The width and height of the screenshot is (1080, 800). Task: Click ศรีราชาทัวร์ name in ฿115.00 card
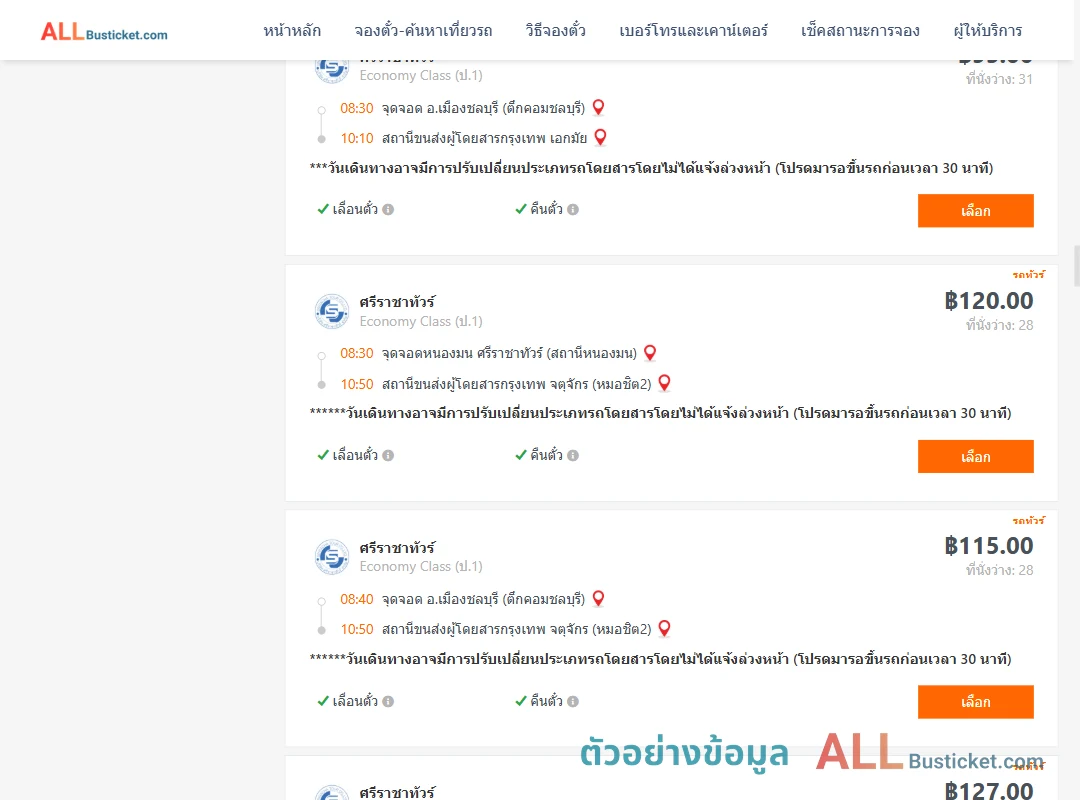click(x=397, y=548)
